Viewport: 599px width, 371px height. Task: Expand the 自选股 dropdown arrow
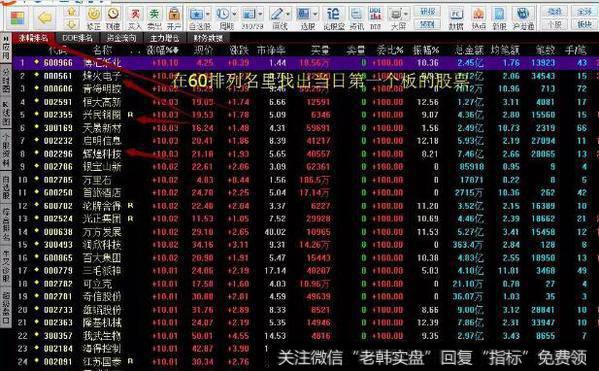[208, 14]
